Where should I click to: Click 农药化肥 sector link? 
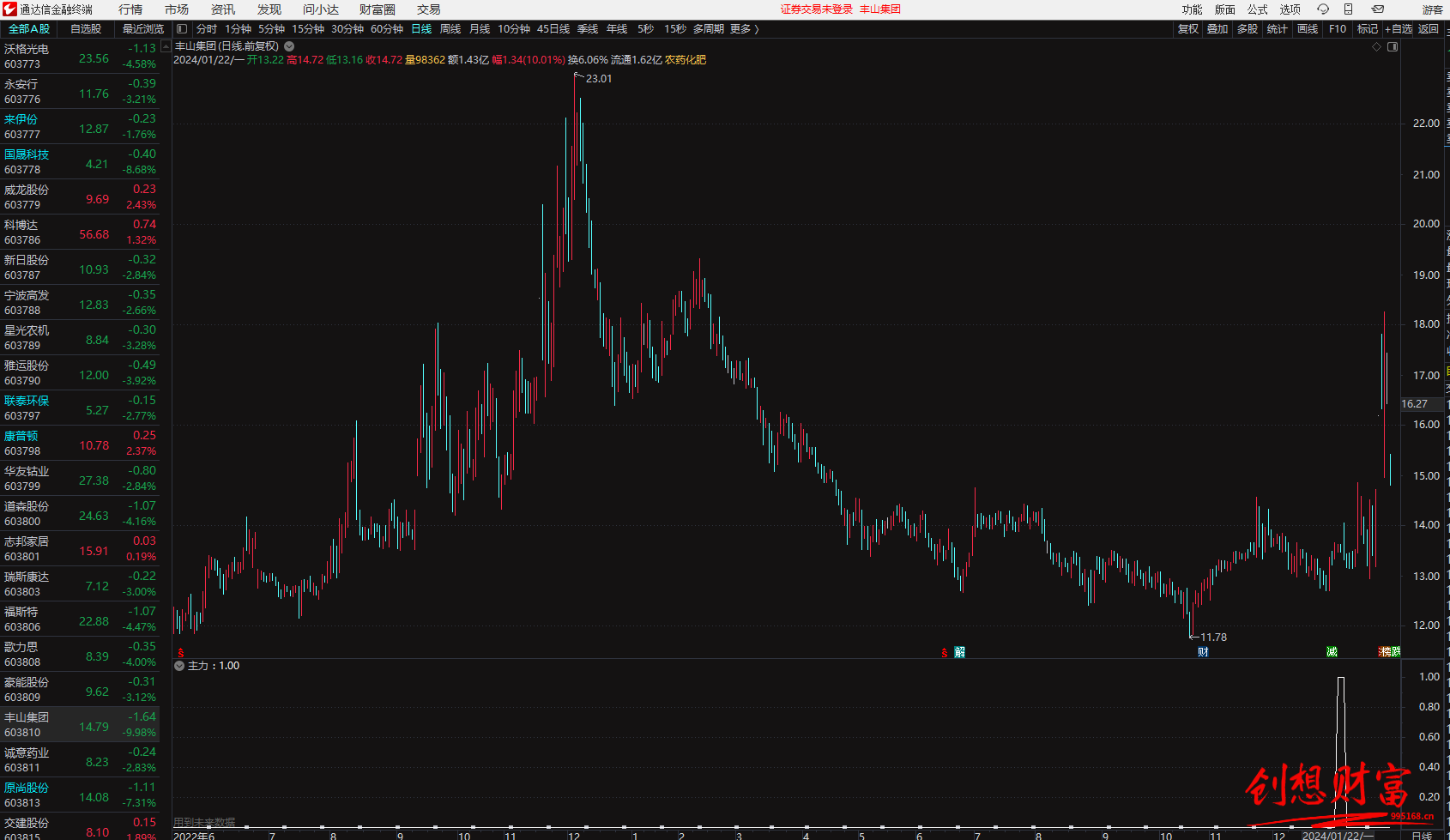pyautogui.click(x=686, y=60)
